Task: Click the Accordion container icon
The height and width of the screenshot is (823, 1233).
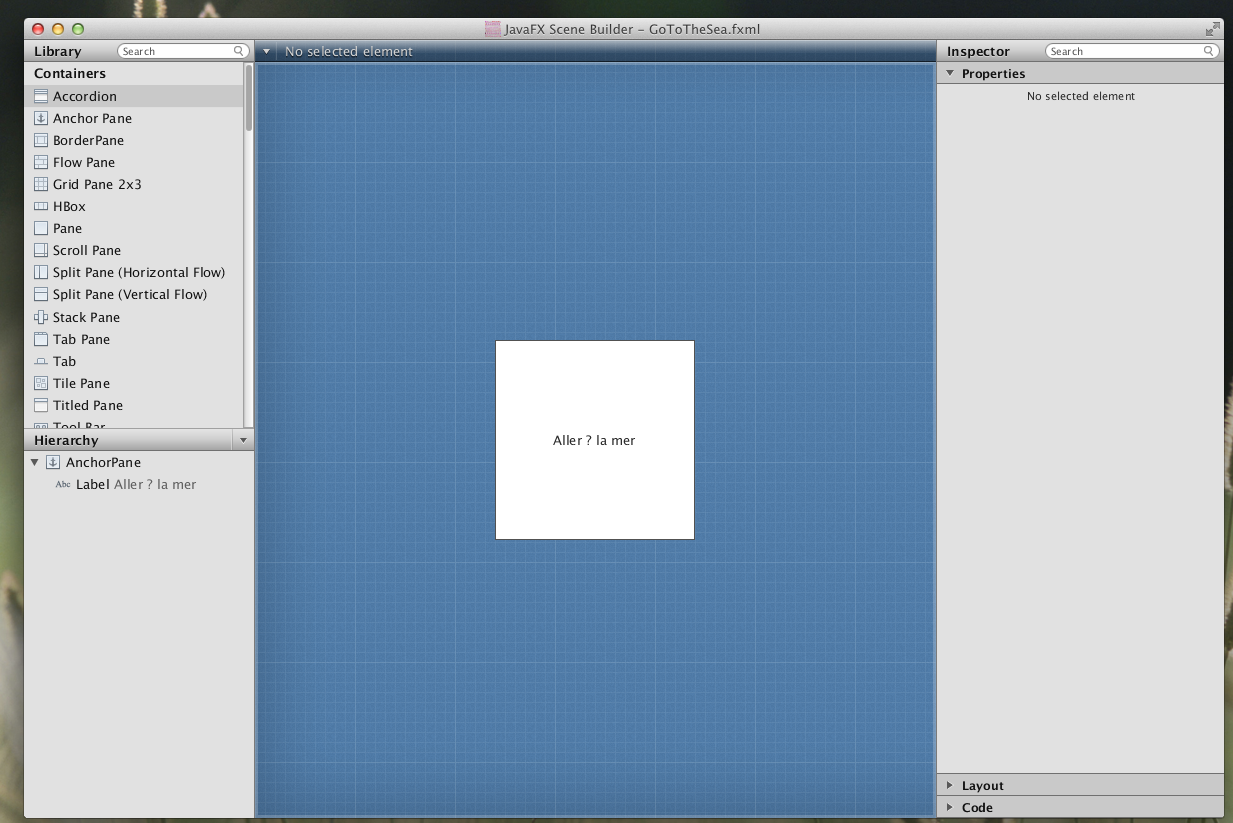Action: (x=41, y=96)
